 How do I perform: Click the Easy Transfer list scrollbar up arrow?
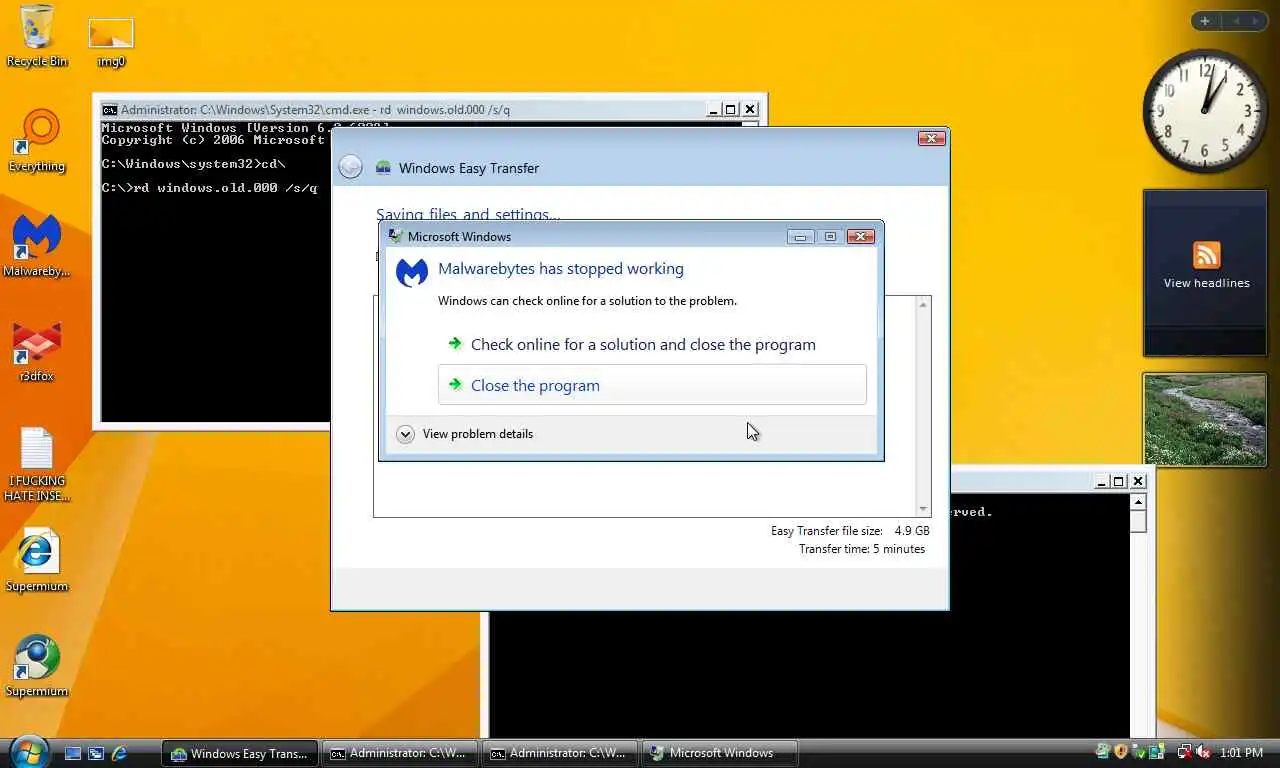(x=923, y=304)
